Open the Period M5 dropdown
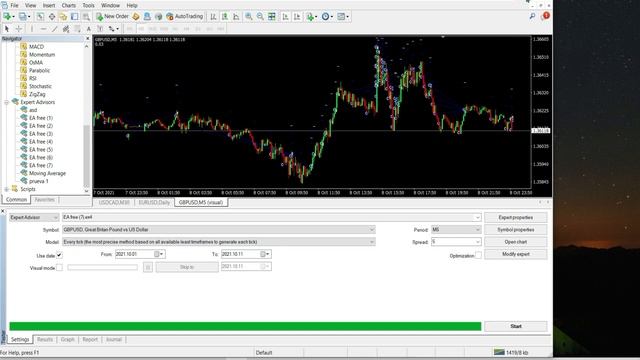The height and width of the screenshot is (360, 640). tap(456, 230)
